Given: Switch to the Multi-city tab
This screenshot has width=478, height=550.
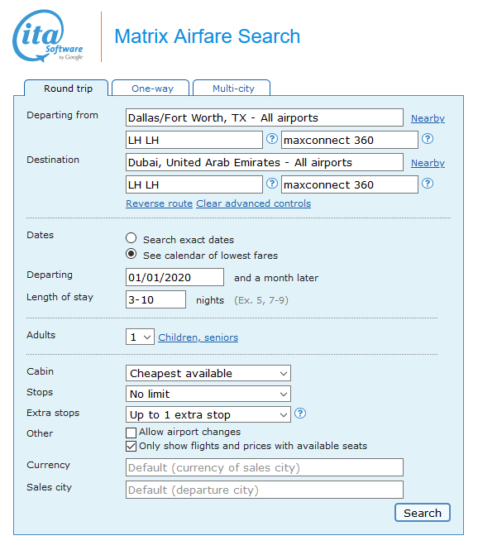Looking at the screenshot, I should tap(232, 88).
